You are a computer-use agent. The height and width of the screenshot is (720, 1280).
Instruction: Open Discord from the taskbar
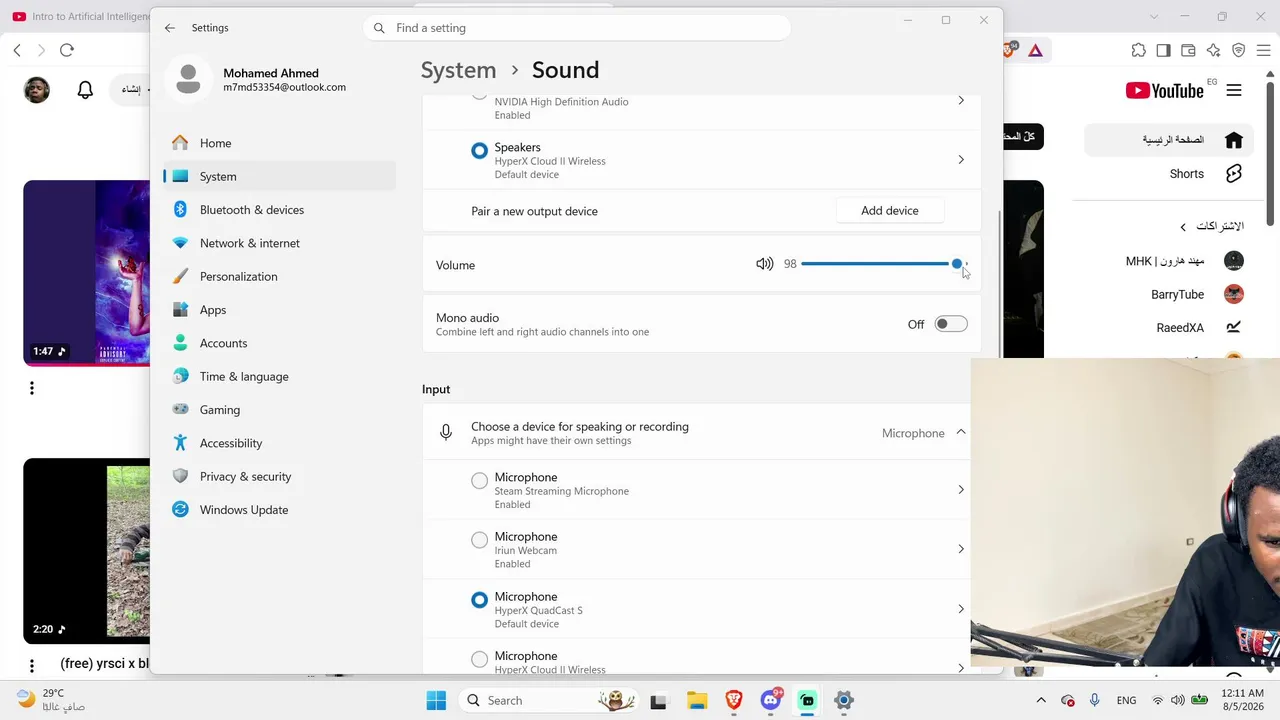pyautogui.click(x=771, y=700)
